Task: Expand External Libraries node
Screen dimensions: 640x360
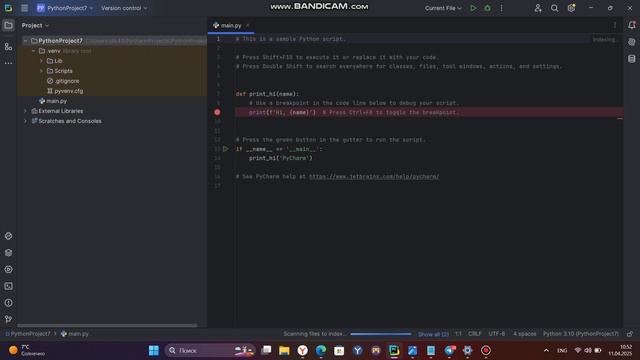Action: click(x=25, y=111)
